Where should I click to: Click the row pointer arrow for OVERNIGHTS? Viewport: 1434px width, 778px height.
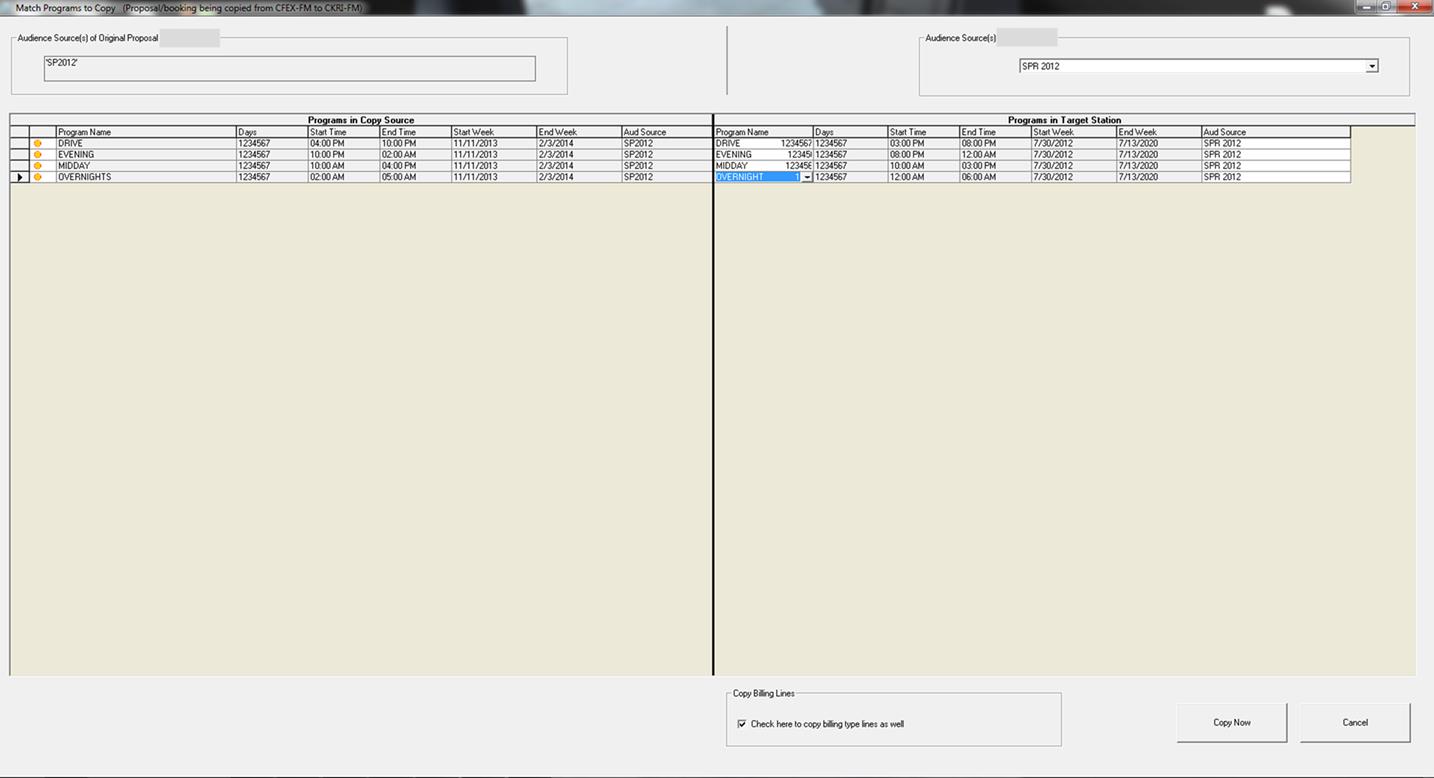pyautogui.click(x=20, y=177)
